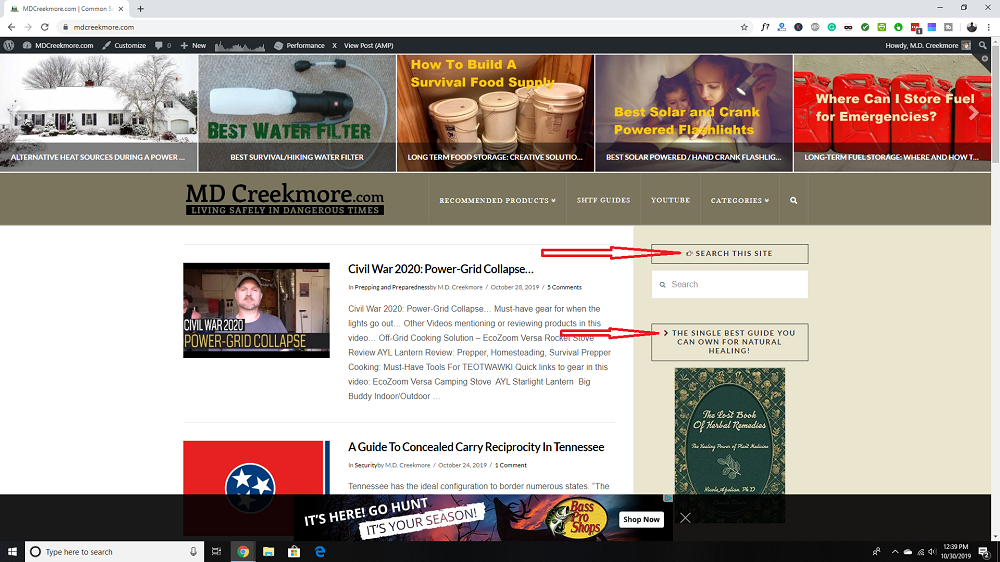Open Performance in the admin bar
Viewport: 1000px width, 562px height.
[x=299, y=45]
